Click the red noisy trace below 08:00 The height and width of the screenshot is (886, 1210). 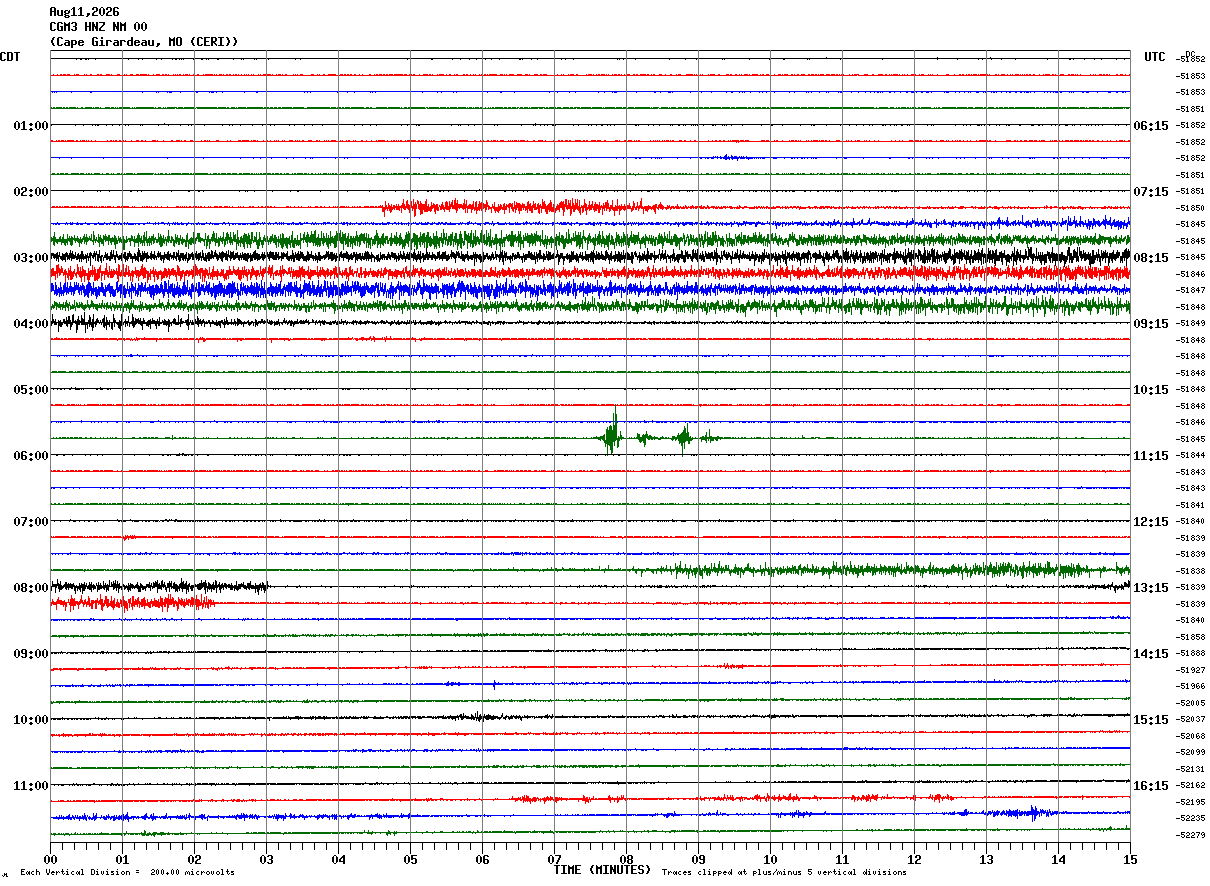(x=133, y=603)
